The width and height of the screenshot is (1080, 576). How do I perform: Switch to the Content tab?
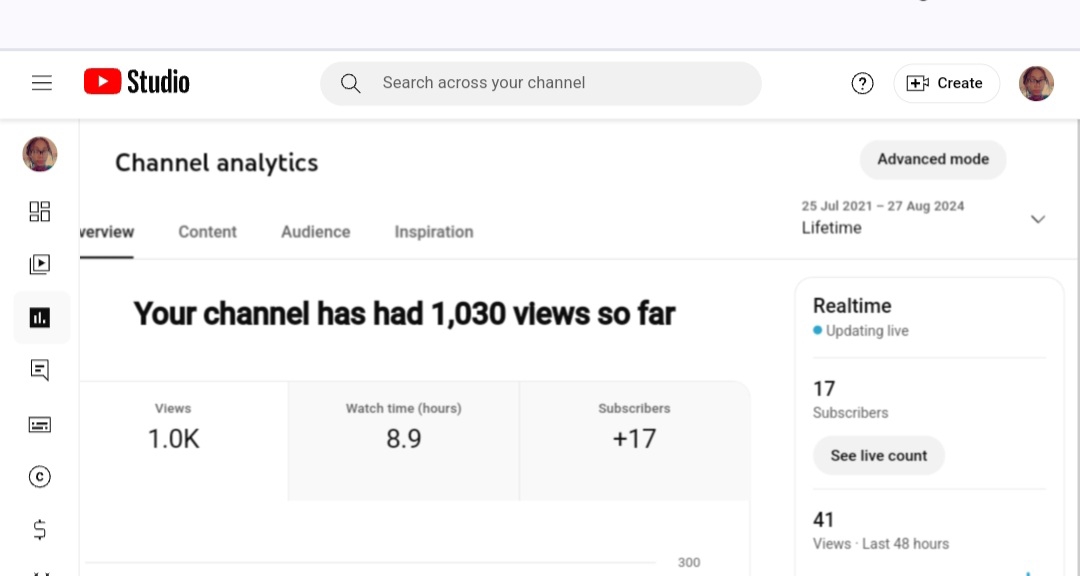pyautogui.click(x=207, y=232)
